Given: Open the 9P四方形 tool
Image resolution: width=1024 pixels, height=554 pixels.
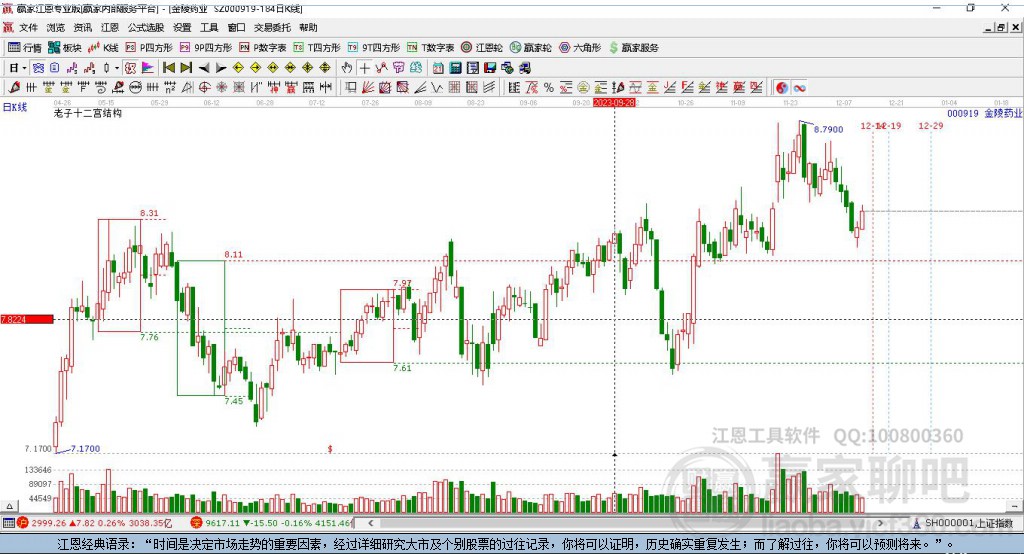Looking at the screenshot, I should [x=206, y=48].
